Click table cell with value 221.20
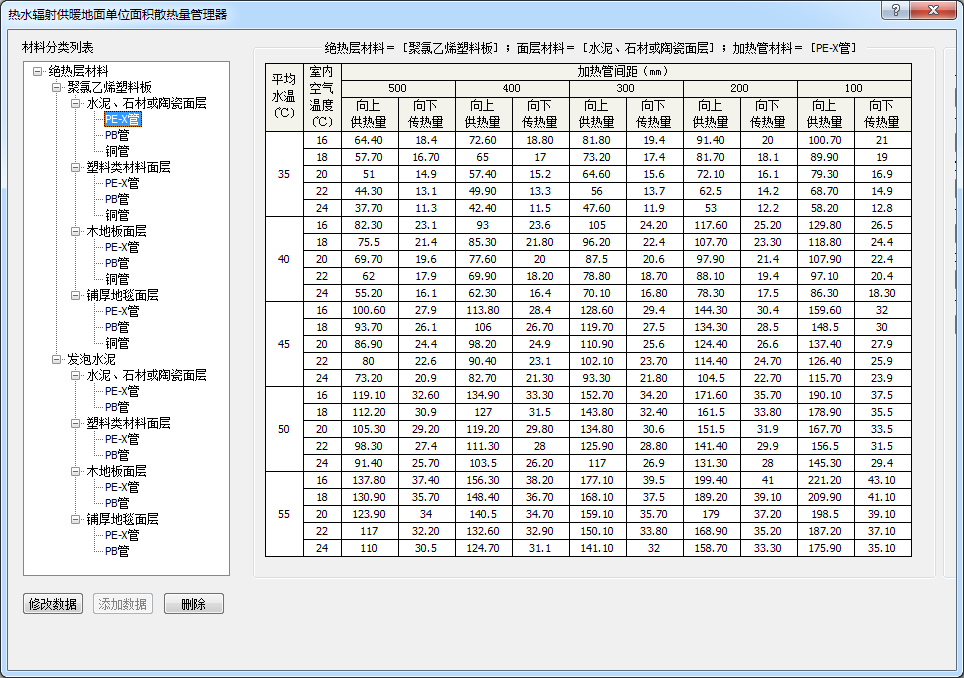Image resolution: width=964 pixels, height=678 pixels. [825, 480]
